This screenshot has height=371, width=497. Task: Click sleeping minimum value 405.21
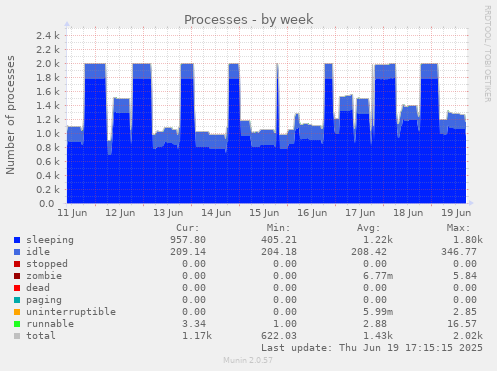279,240
